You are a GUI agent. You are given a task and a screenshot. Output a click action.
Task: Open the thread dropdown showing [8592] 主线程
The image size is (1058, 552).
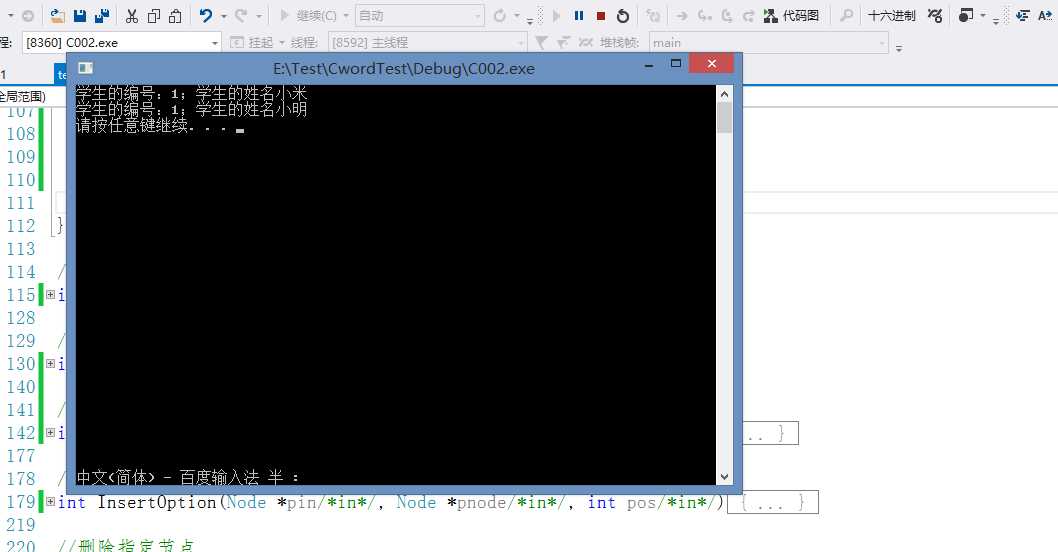427,43
